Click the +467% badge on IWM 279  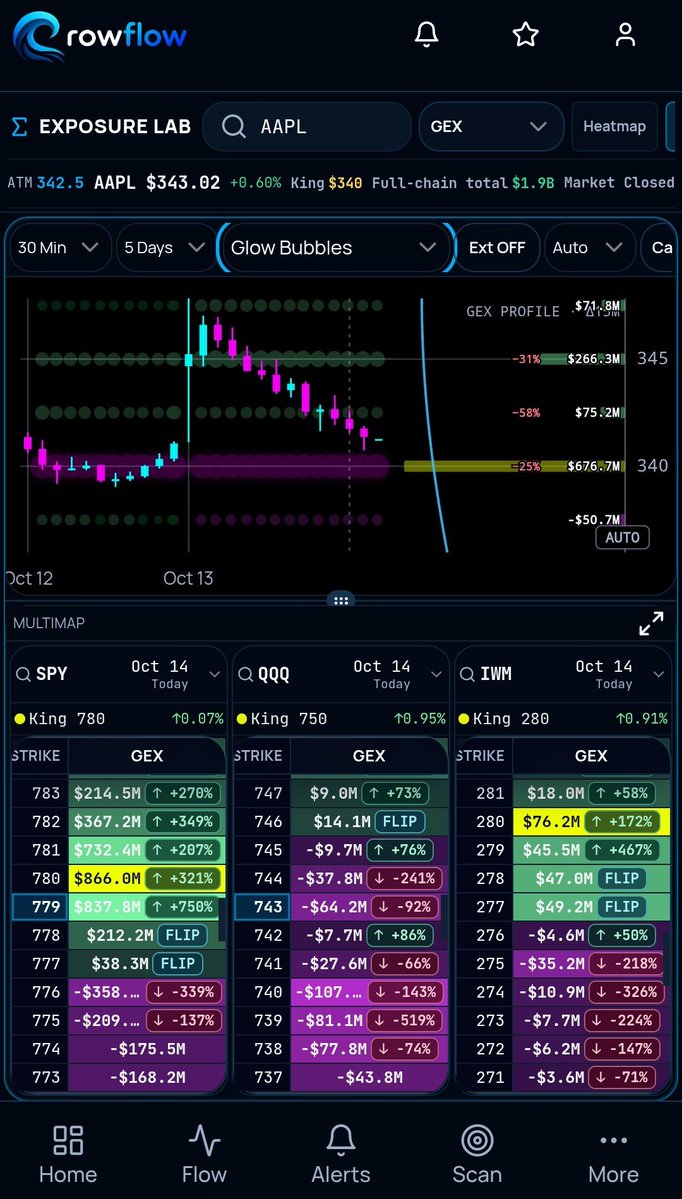pyautogui.click(x=622, y=850)
